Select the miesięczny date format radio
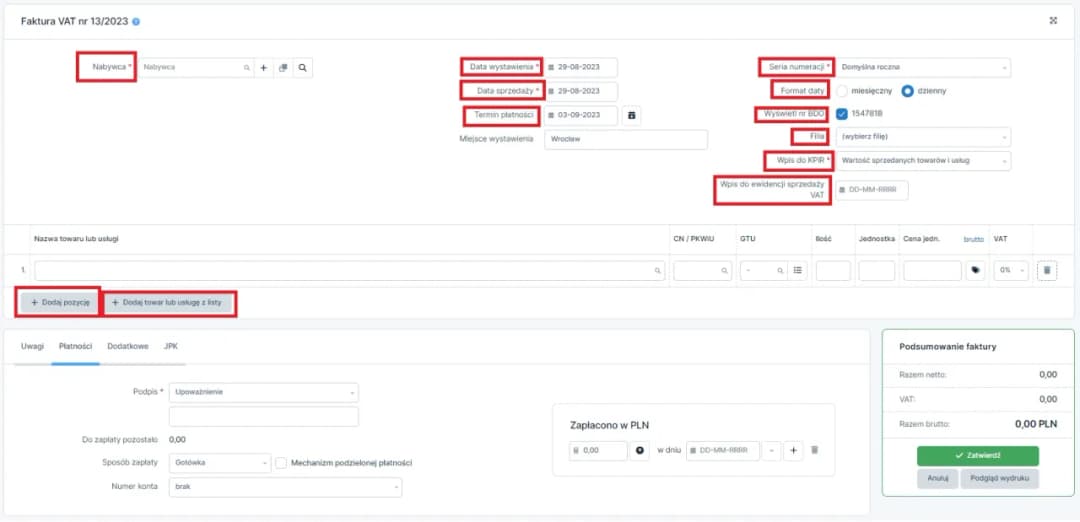The height and width of the screenshot is (522, 1080). pyautogui.click(x=842, y=91)
